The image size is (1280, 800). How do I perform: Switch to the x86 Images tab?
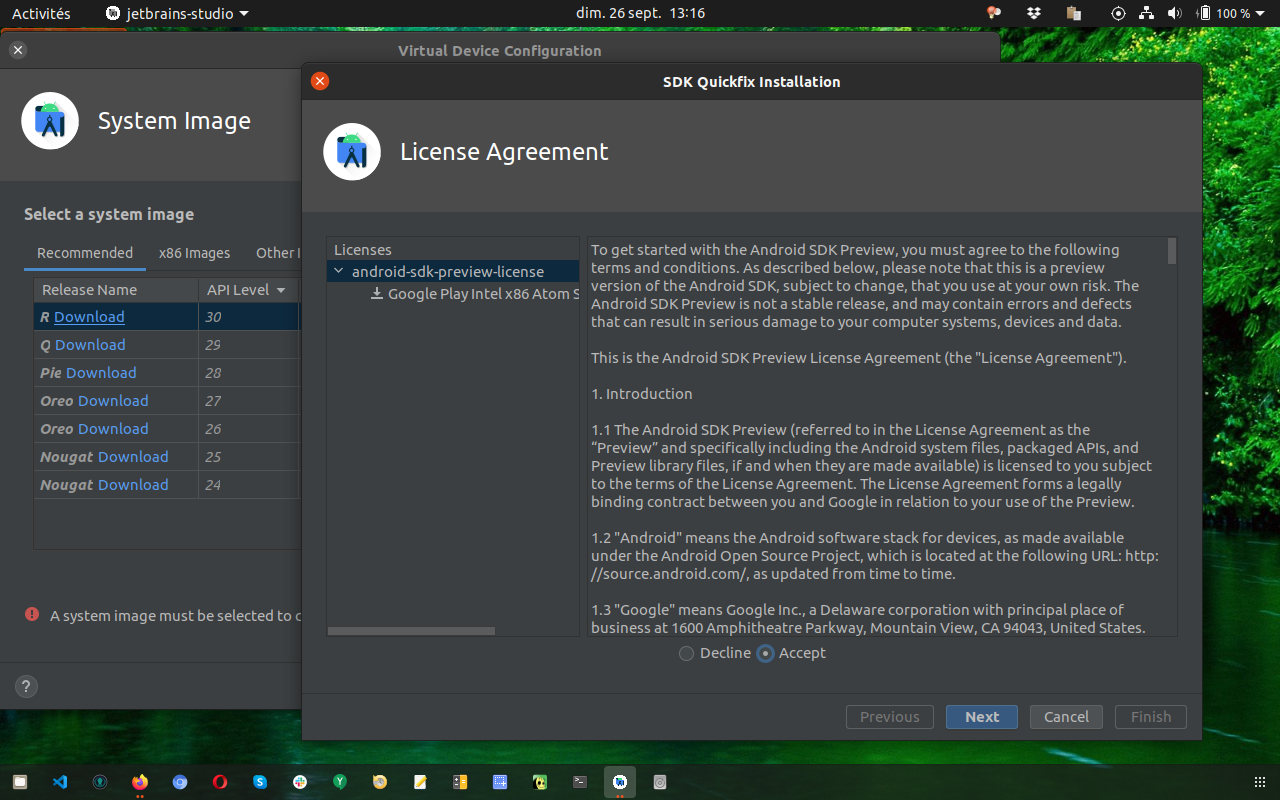194,253
